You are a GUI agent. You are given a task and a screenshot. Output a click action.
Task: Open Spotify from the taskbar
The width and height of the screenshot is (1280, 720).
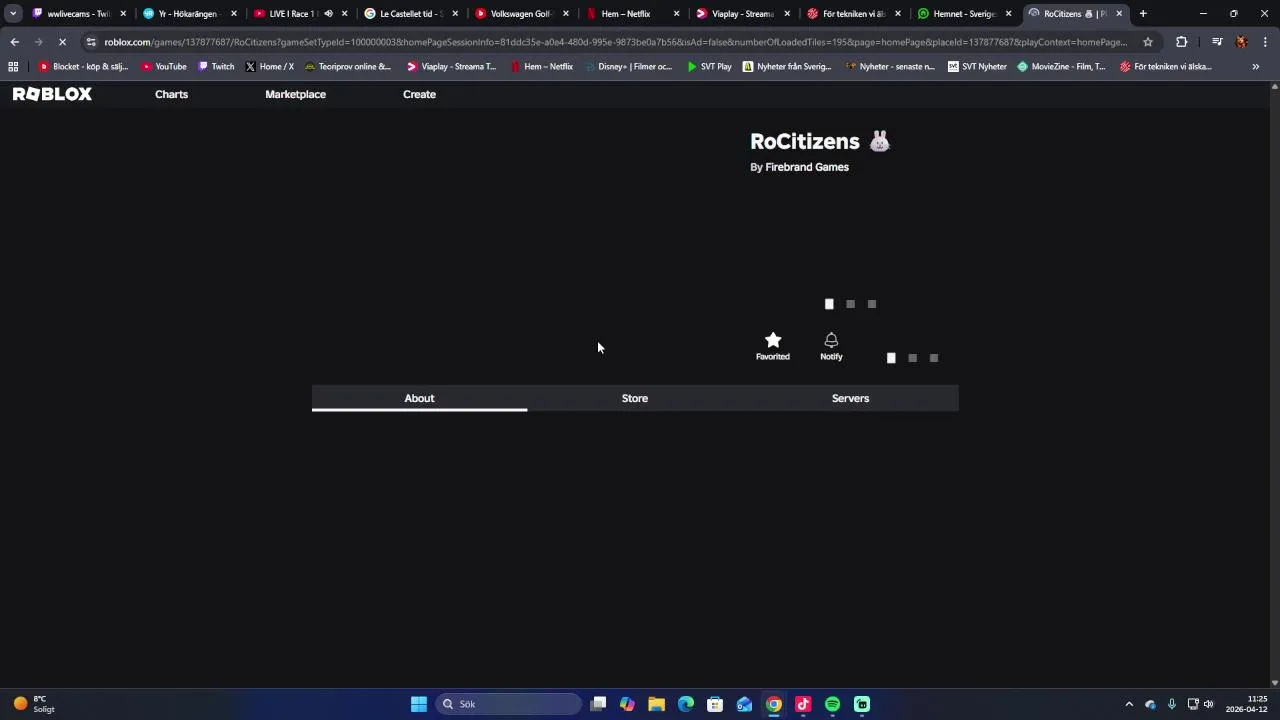[833, 704]
